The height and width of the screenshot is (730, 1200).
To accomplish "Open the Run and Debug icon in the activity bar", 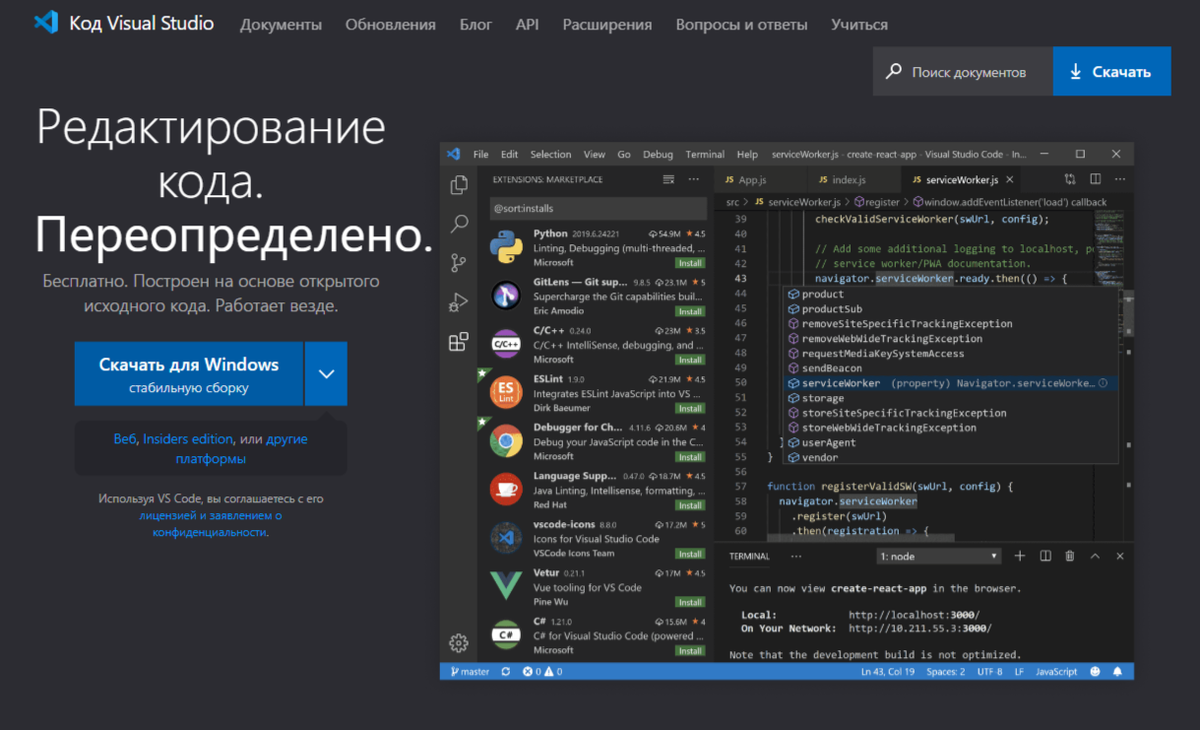I will 459,301.
